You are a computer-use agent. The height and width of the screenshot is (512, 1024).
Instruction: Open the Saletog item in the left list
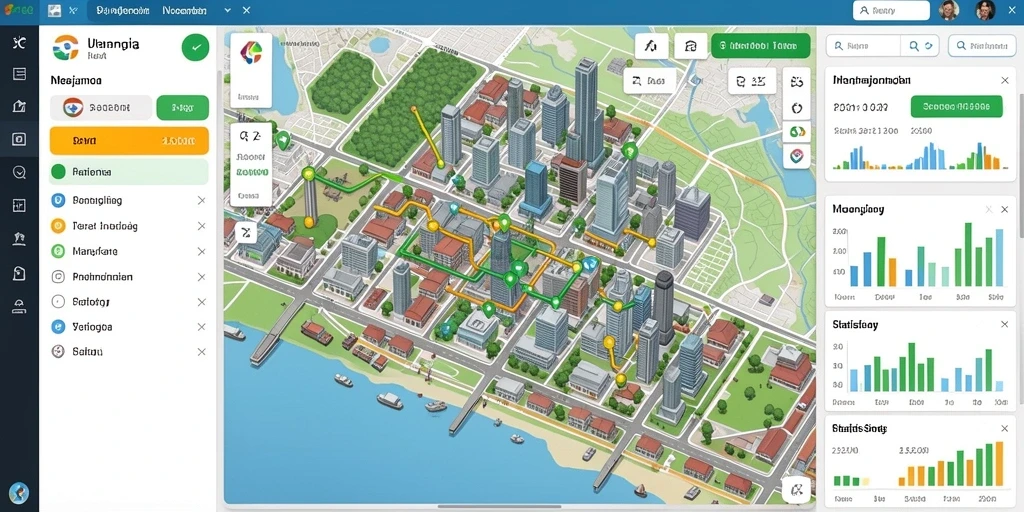click(x=91, y=302)
